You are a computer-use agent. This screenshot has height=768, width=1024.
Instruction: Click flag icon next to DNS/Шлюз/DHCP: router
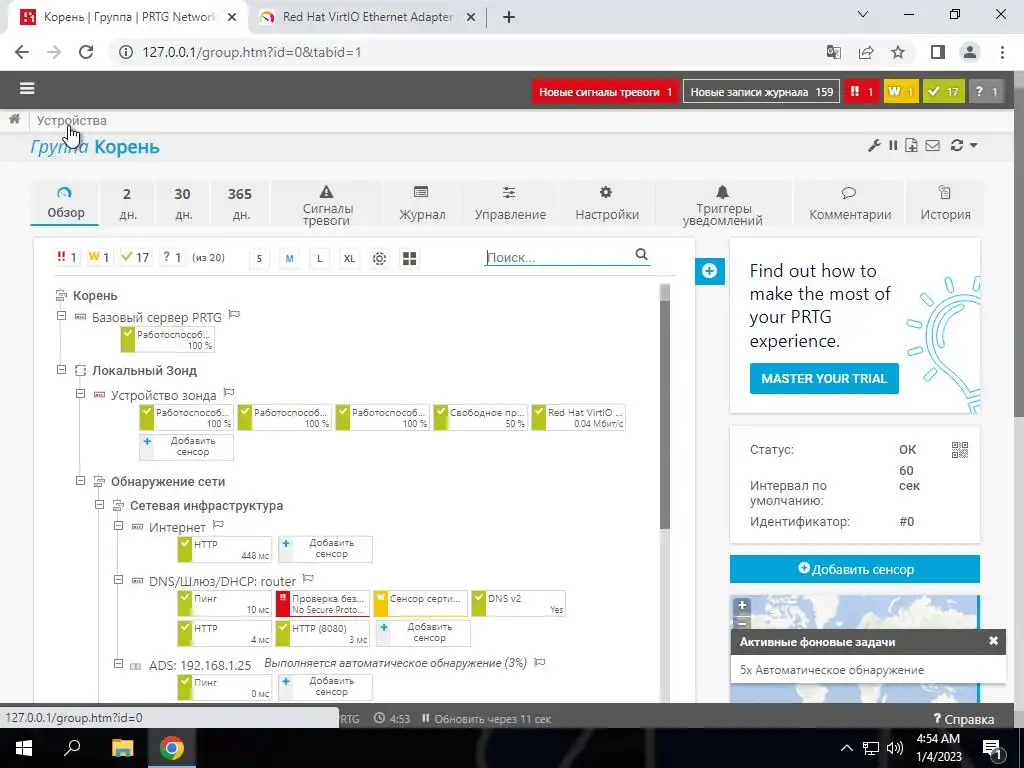308,579
